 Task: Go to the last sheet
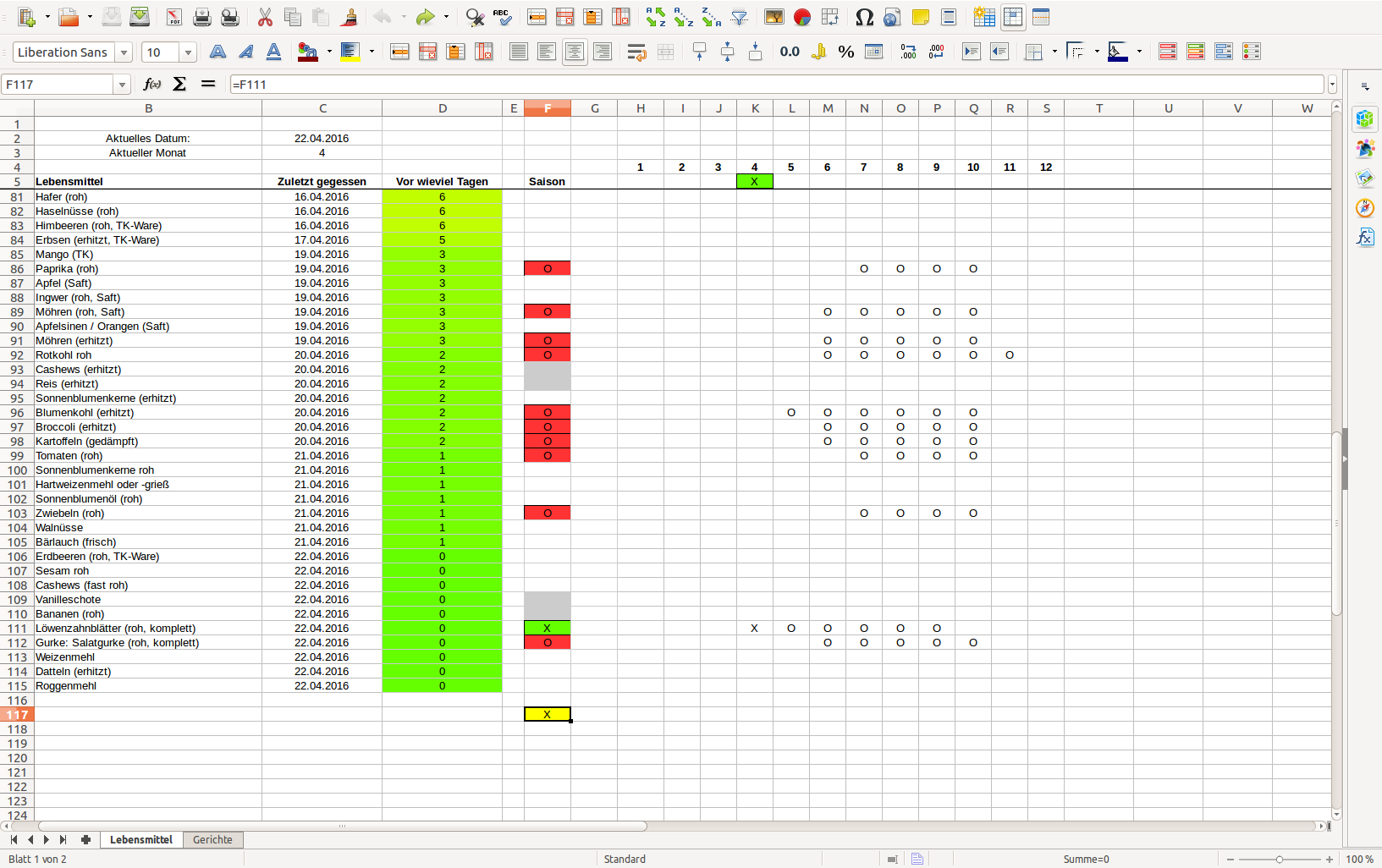coord(63,839)
